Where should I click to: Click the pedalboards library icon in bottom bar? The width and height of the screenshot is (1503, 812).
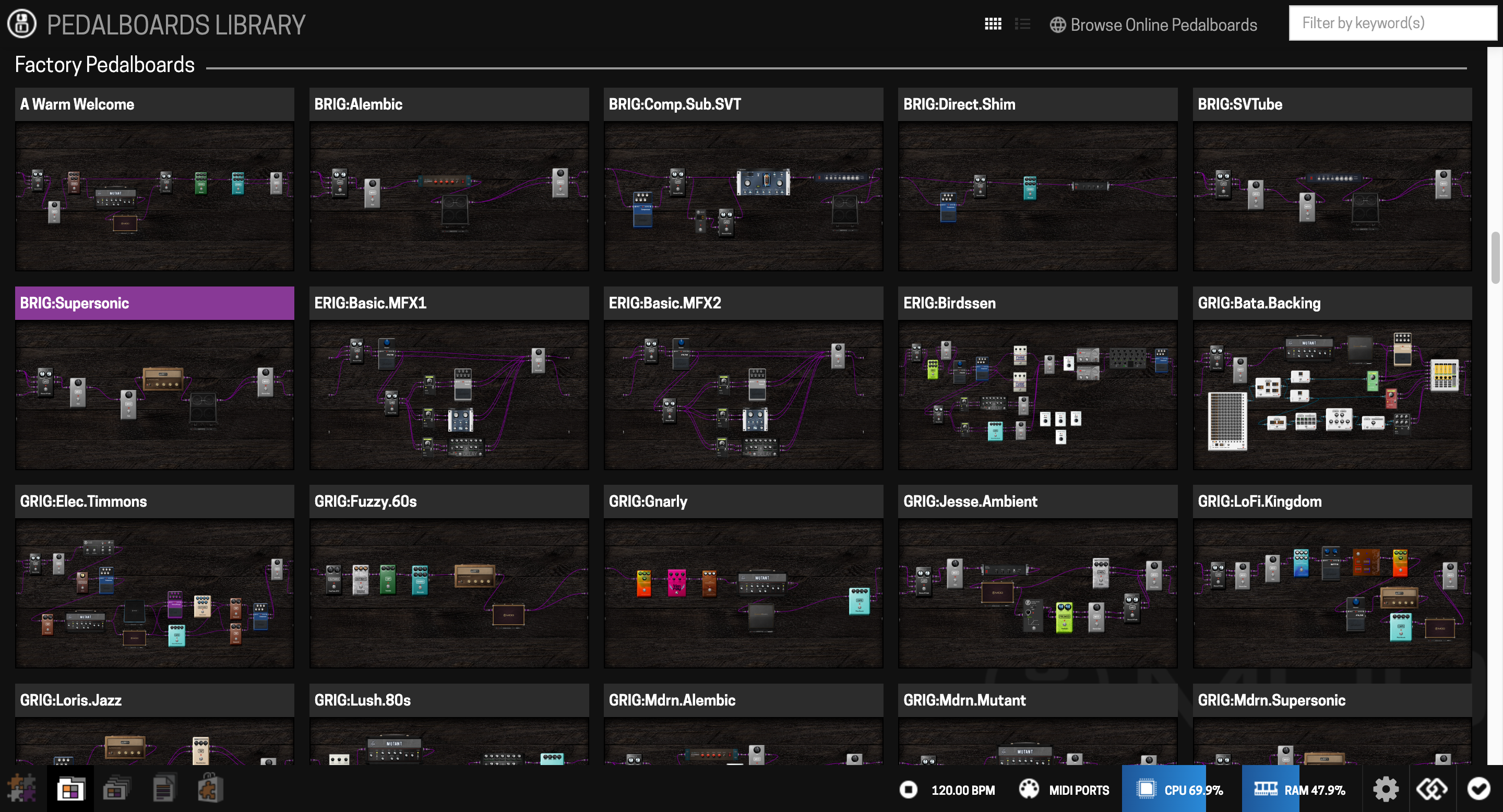(70, 789)
